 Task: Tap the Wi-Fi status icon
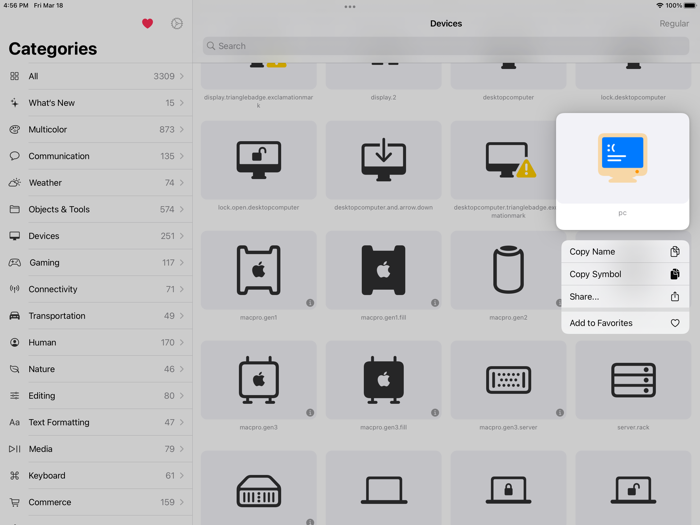pos(659,5)
